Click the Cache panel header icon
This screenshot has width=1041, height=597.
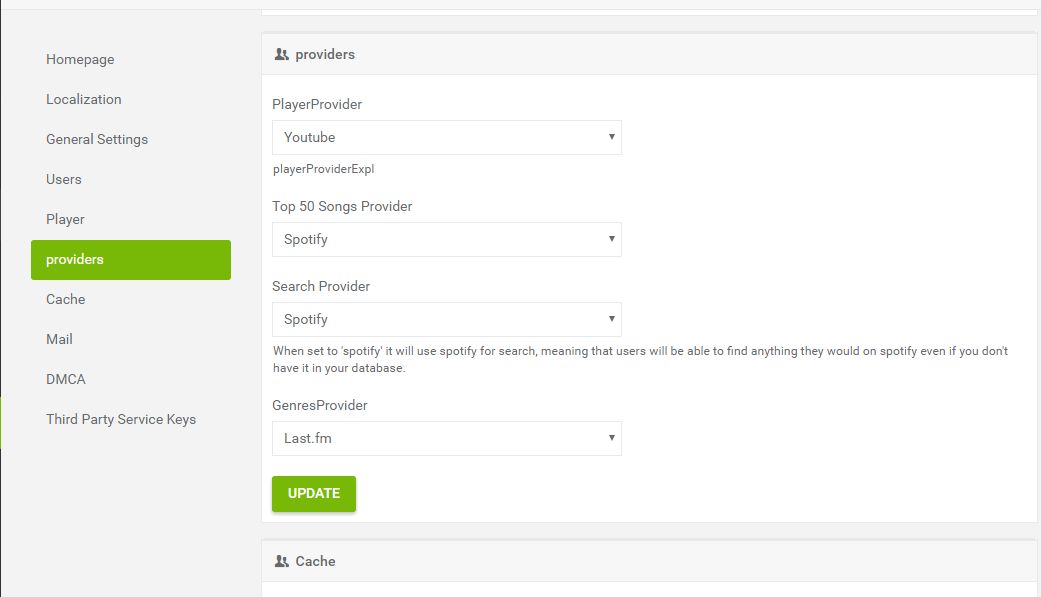point(281,561)
